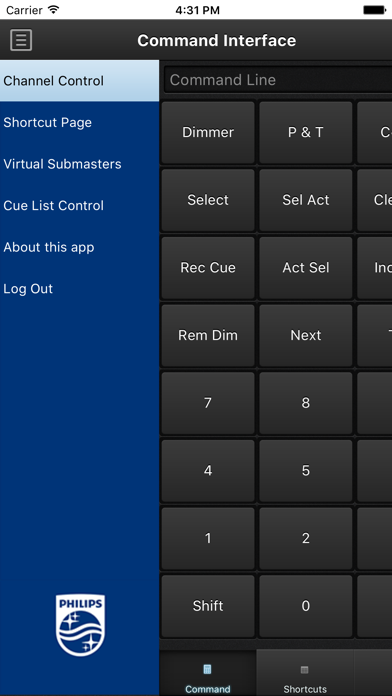Screen dimensions: 392x696
Task: Tap the Shift key
Action: pos(208,606)
